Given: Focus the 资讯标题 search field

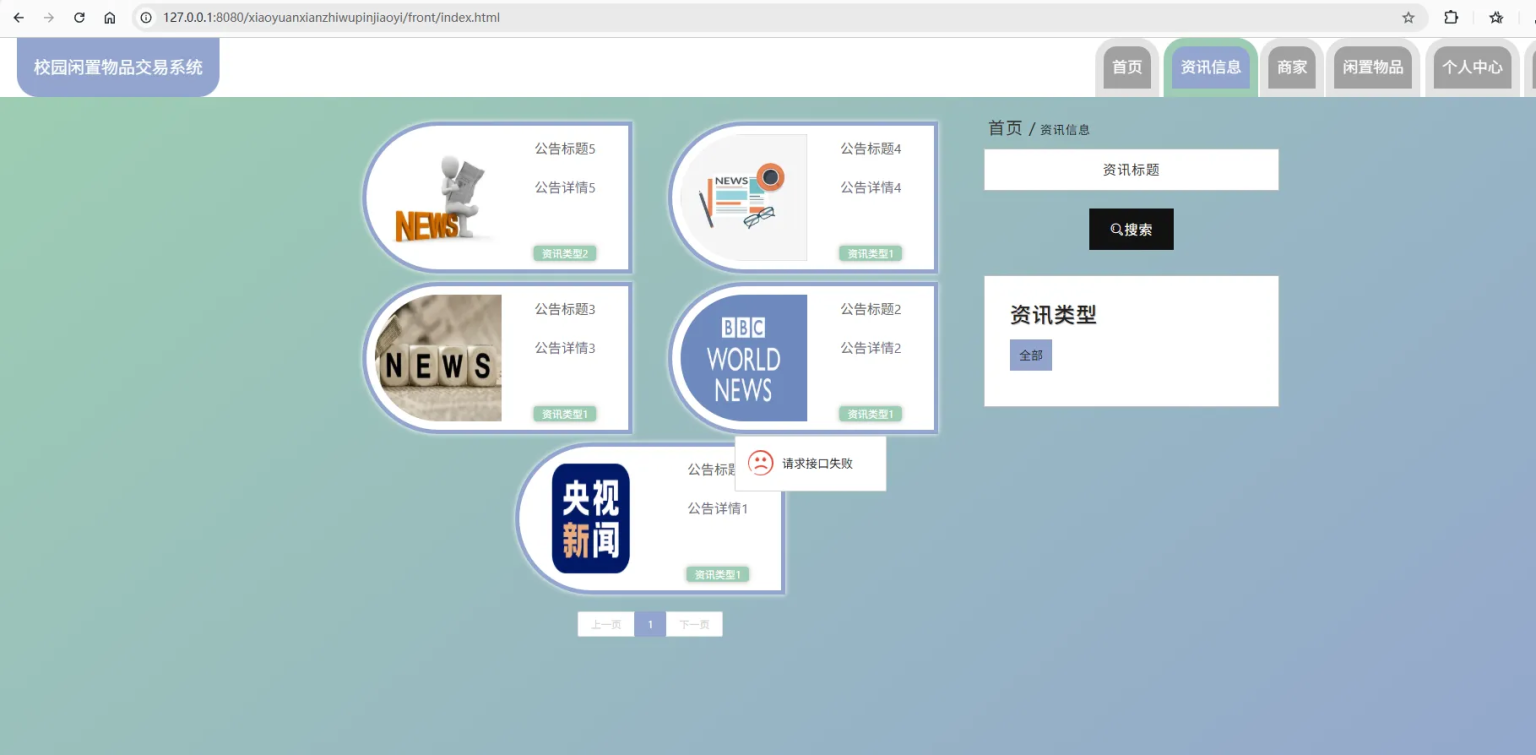Looking at the screenshot, I should click(x=1131, y=170).
